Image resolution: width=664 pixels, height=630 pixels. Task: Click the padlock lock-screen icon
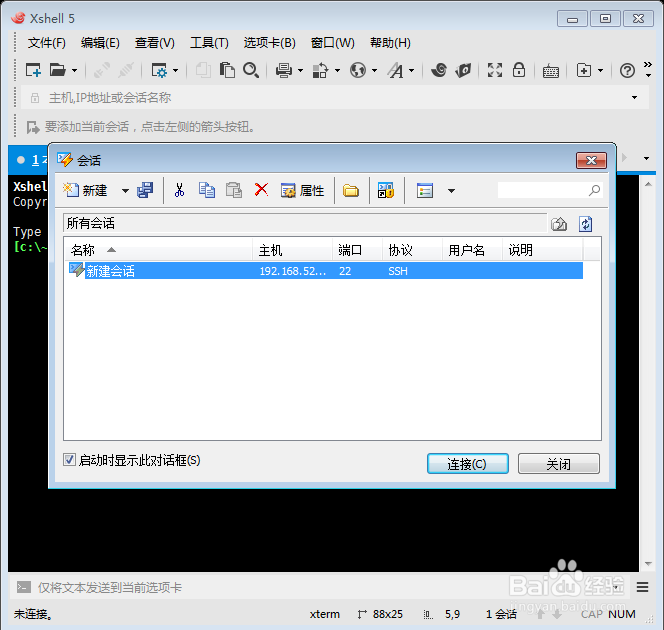519,70
